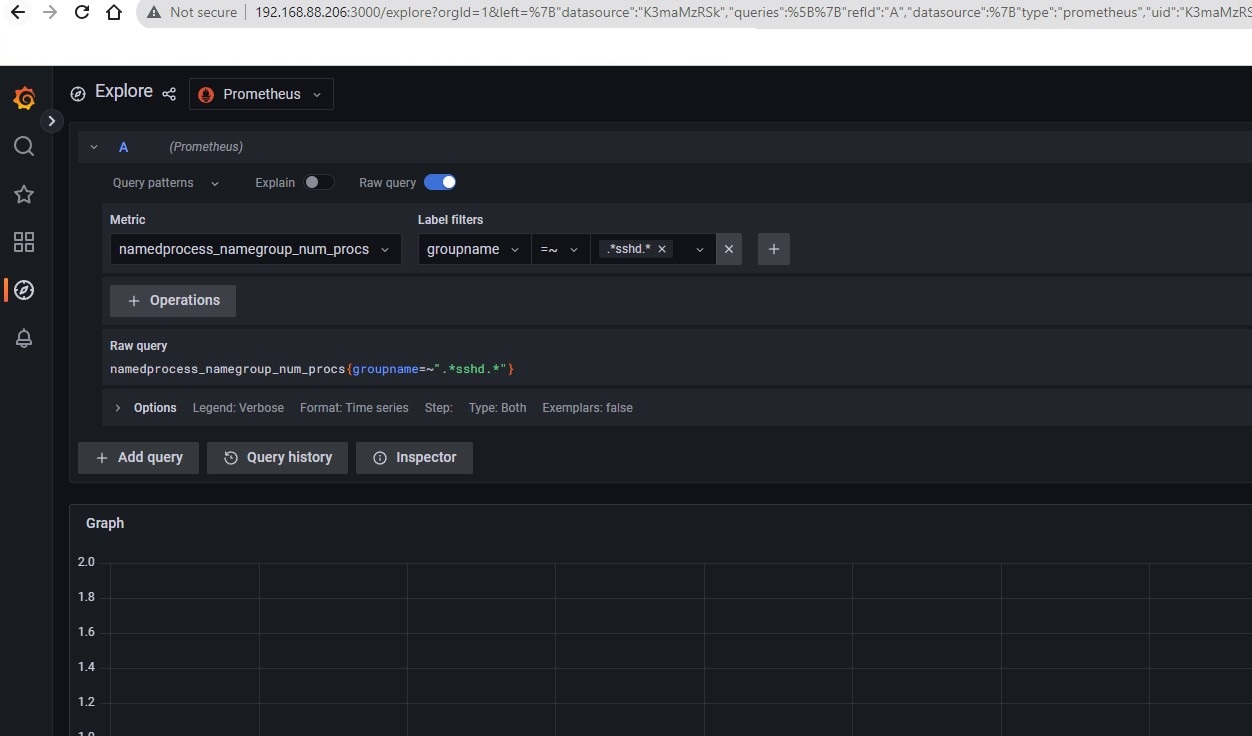Click the Add query button
Screen dimensions: 1252x736
point(138,457)
